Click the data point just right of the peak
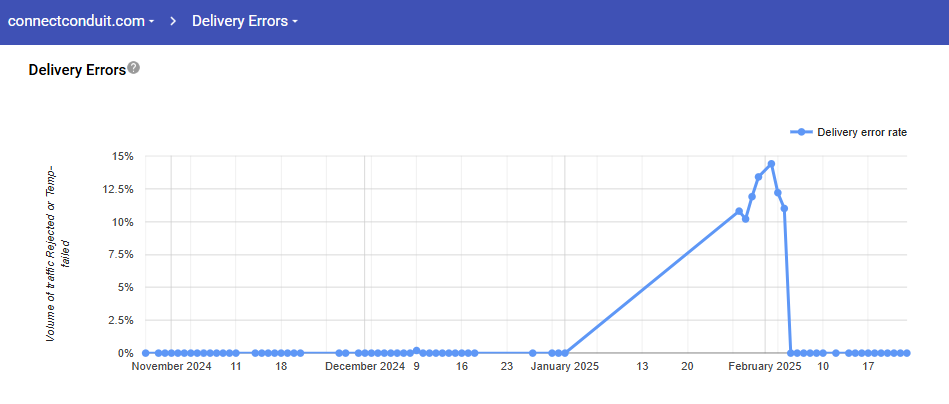The image size is (949, 404). (x=778, y=192)
